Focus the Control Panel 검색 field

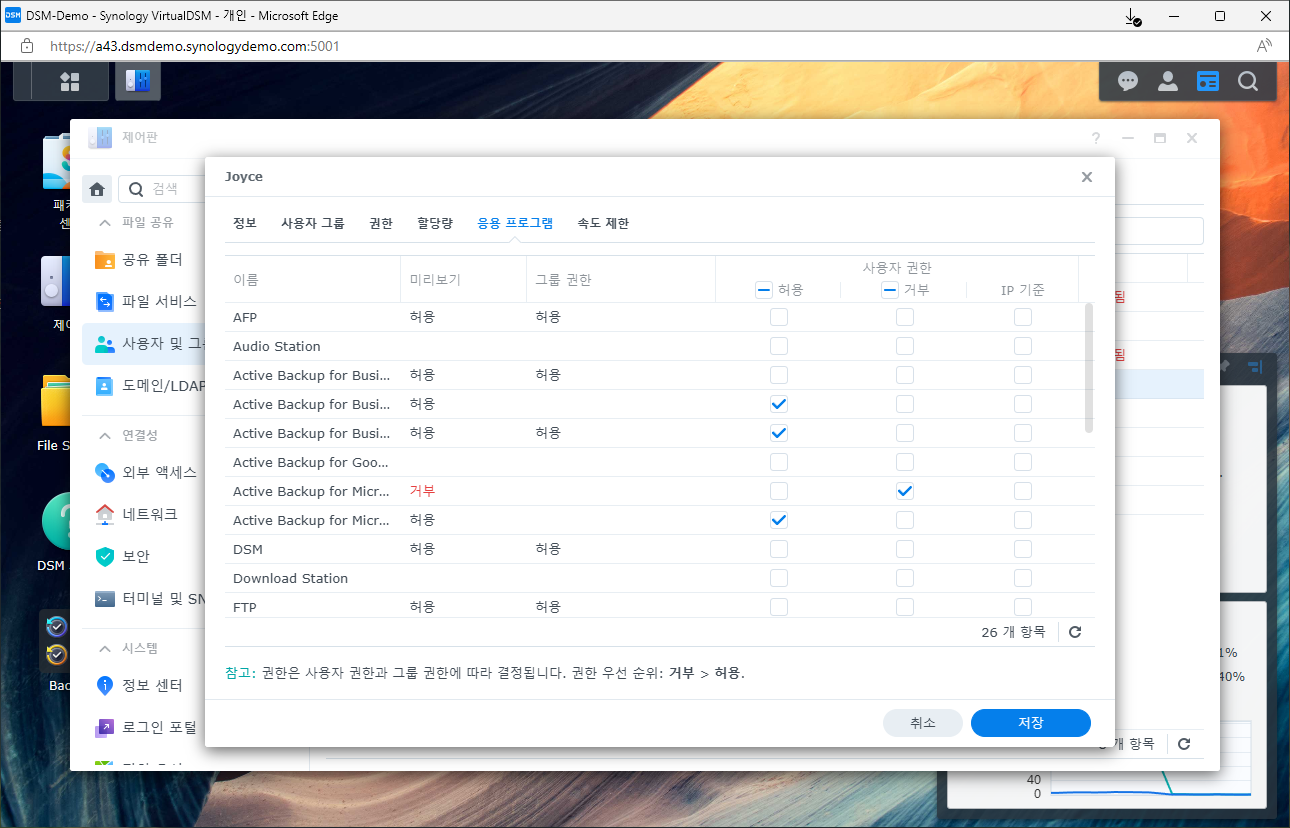tap(160, 189)
